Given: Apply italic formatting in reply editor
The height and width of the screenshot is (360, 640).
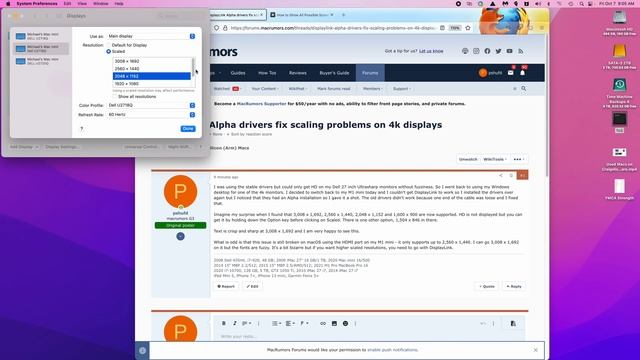Looking at the screenshot, I should (235, 323).
